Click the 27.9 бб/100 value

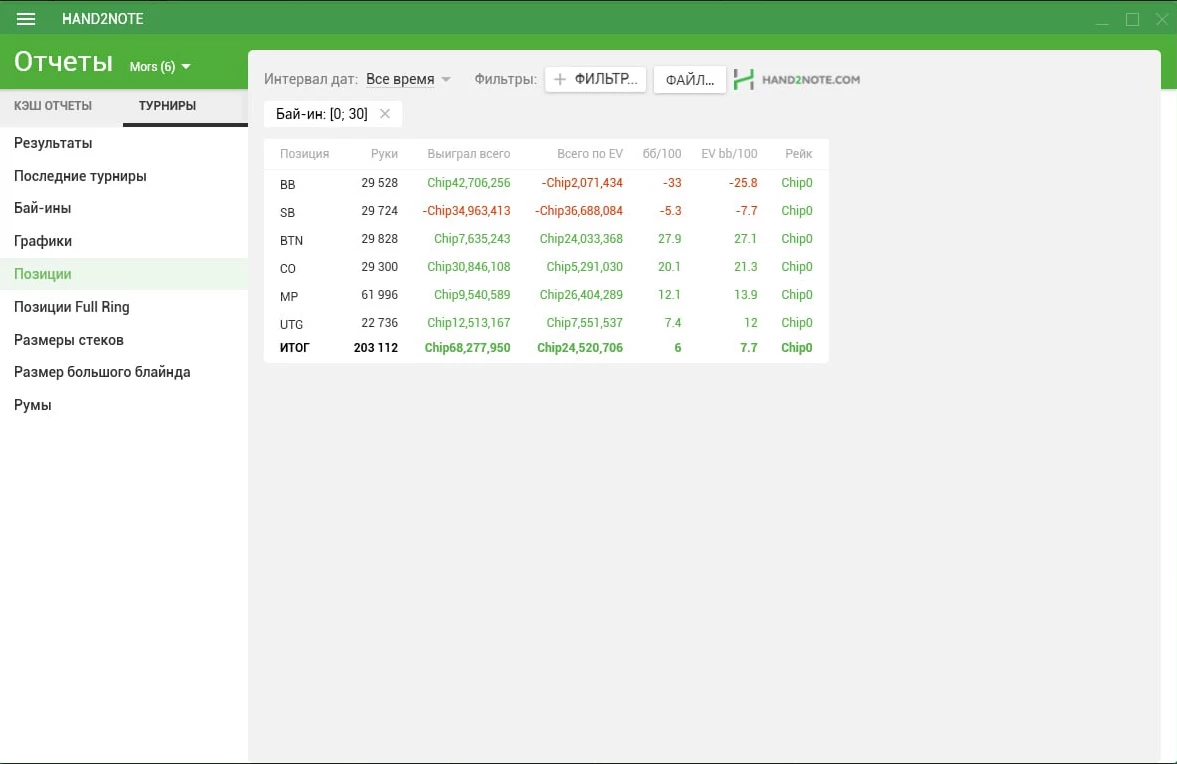[670, 239]
